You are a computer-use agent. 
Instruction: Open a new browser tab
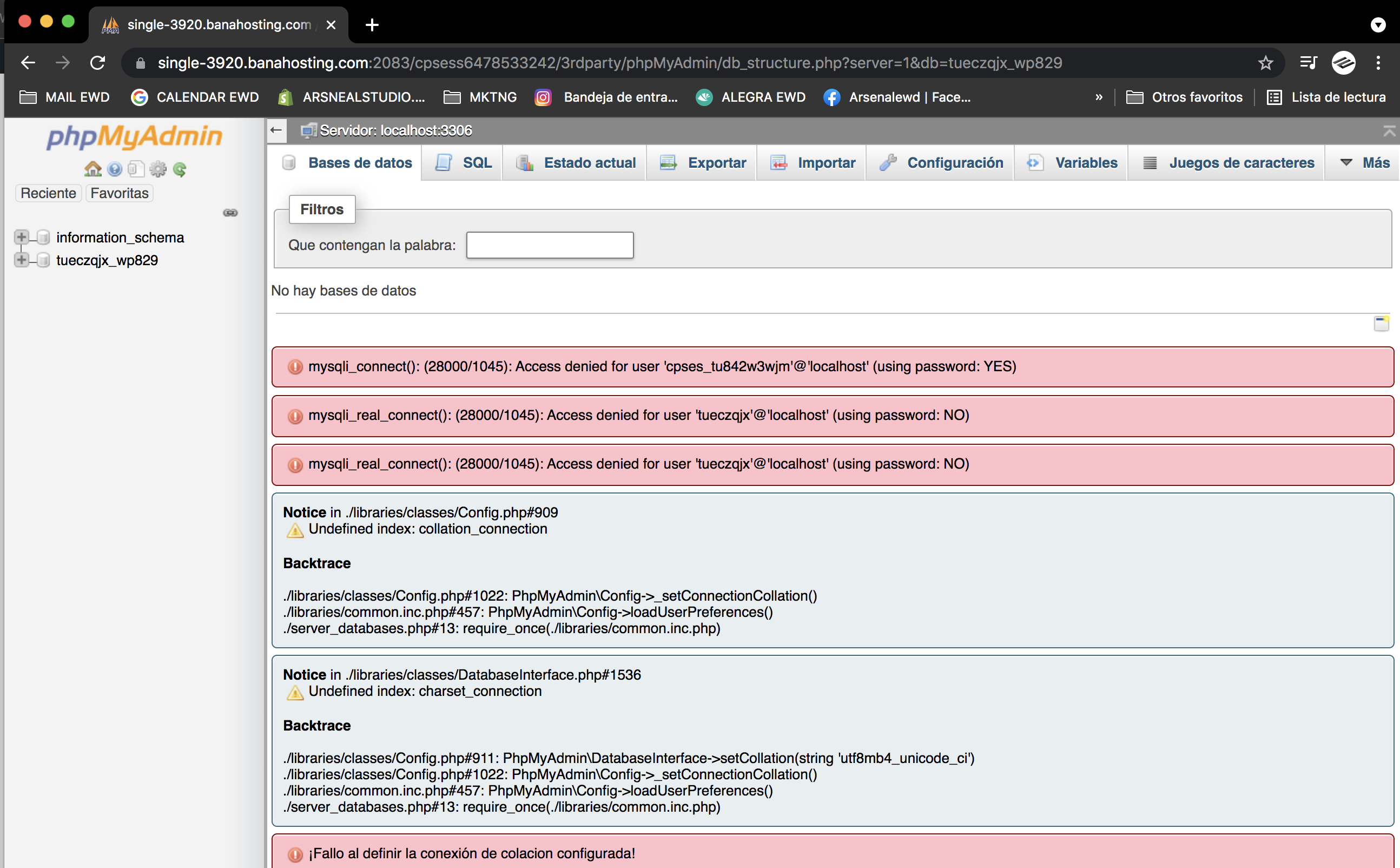pos(372,25)
